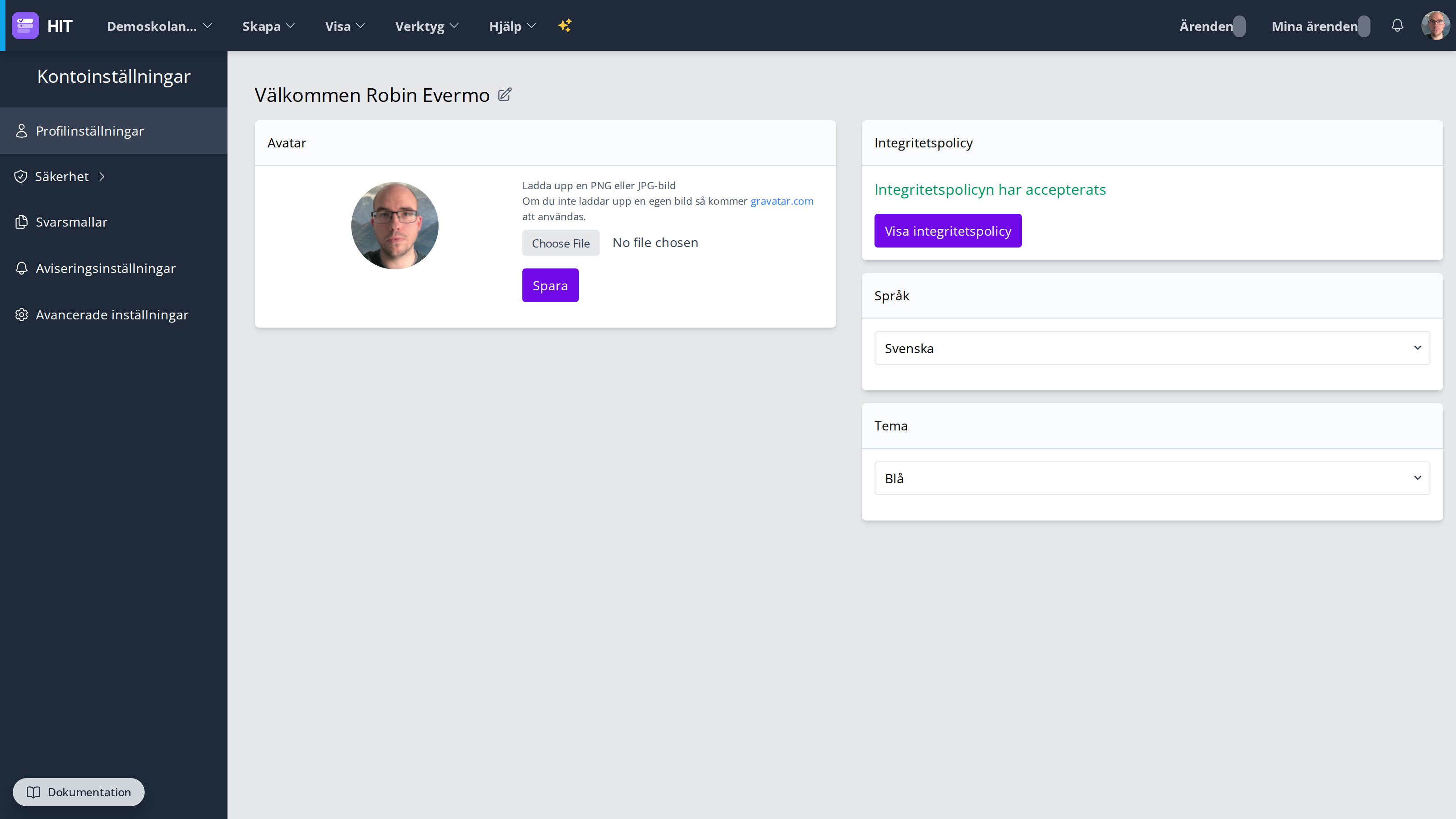The image size is (1456, 819).
Task: Click the 'Välkommen Robin Evermo' heading
Action: pyautogui.click(x=372, y=95)
